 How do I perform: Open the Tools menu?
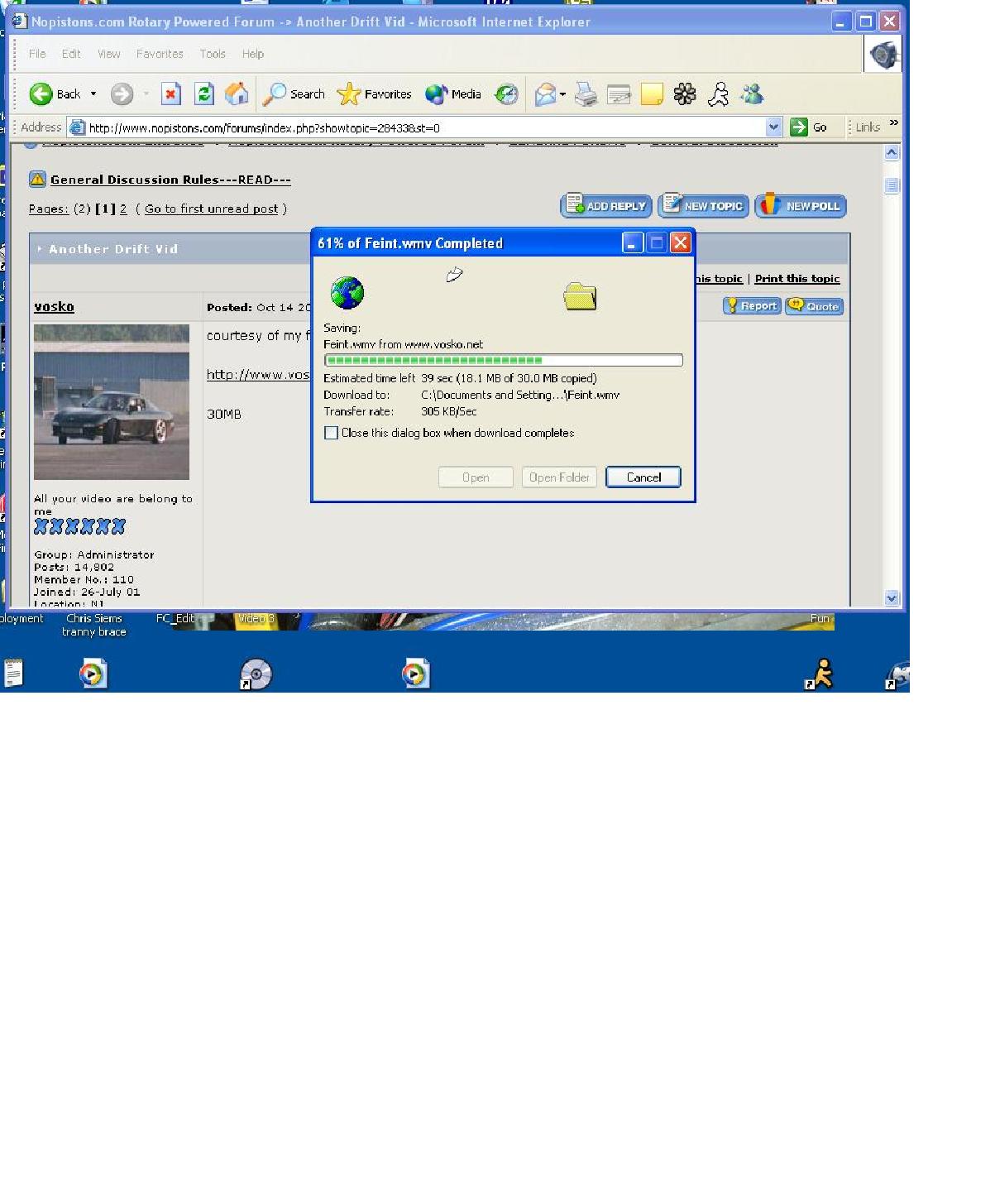click(213, 54)
